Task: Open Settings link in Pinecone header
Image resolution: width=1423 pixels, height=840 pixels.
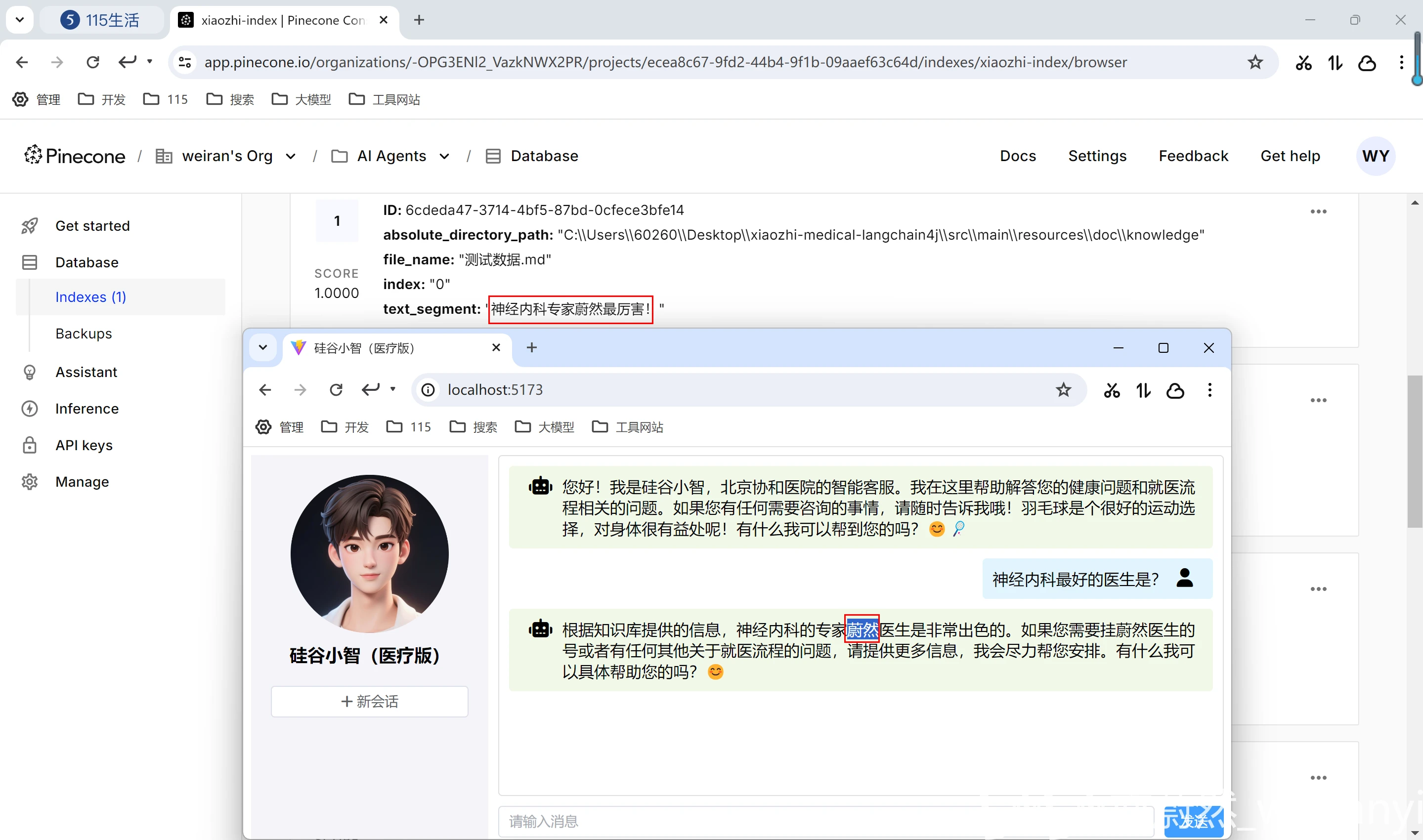Action: pyautogui.click(x=1097, y=156)
